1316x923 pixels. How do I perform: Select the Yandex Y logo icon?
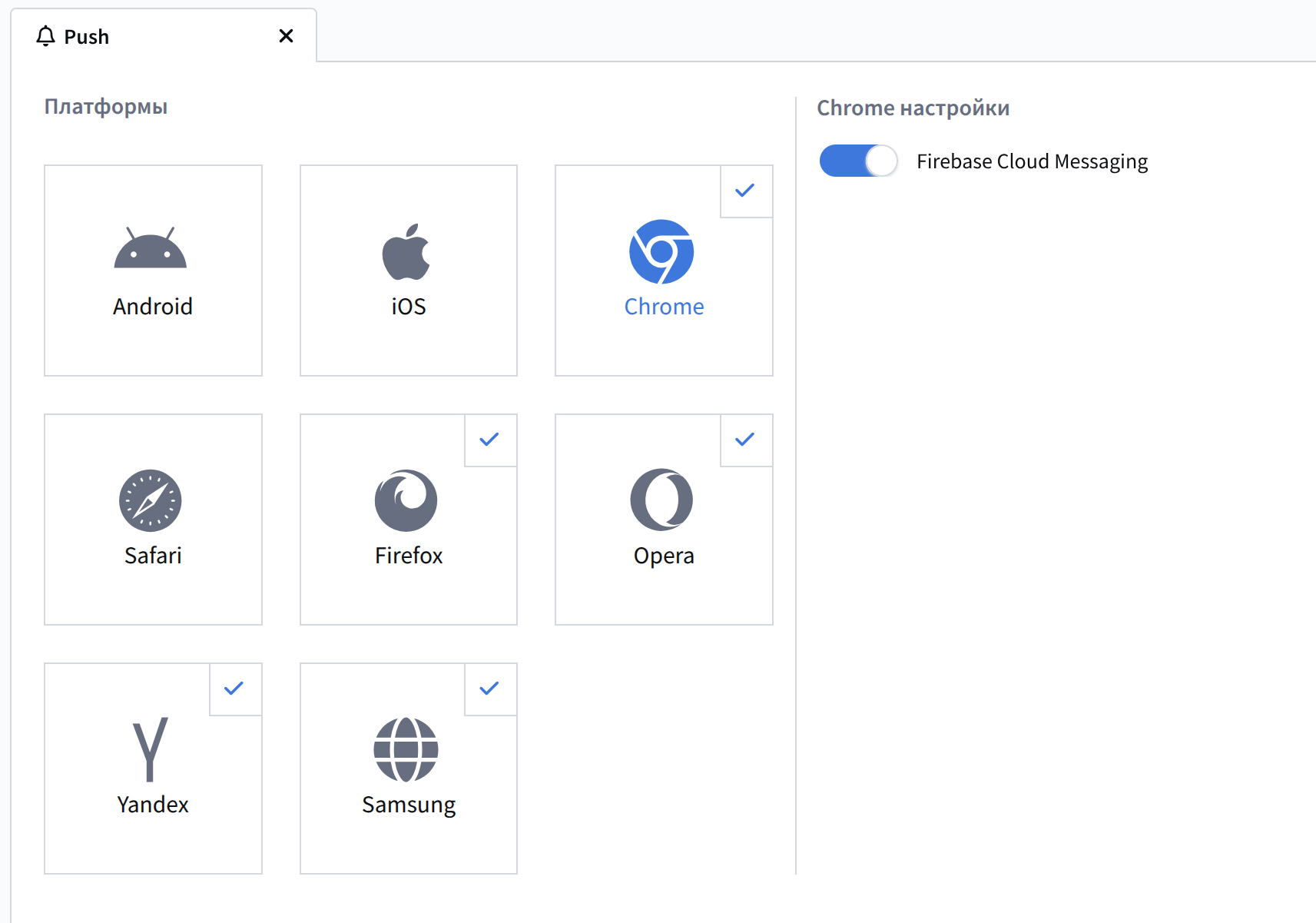click(x=151, y=749)
